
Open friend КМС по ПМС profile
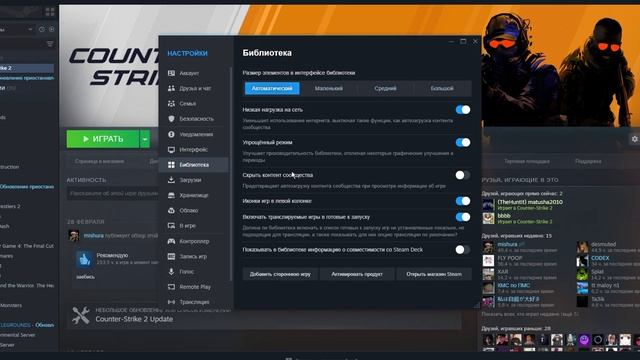coord(513,285)
